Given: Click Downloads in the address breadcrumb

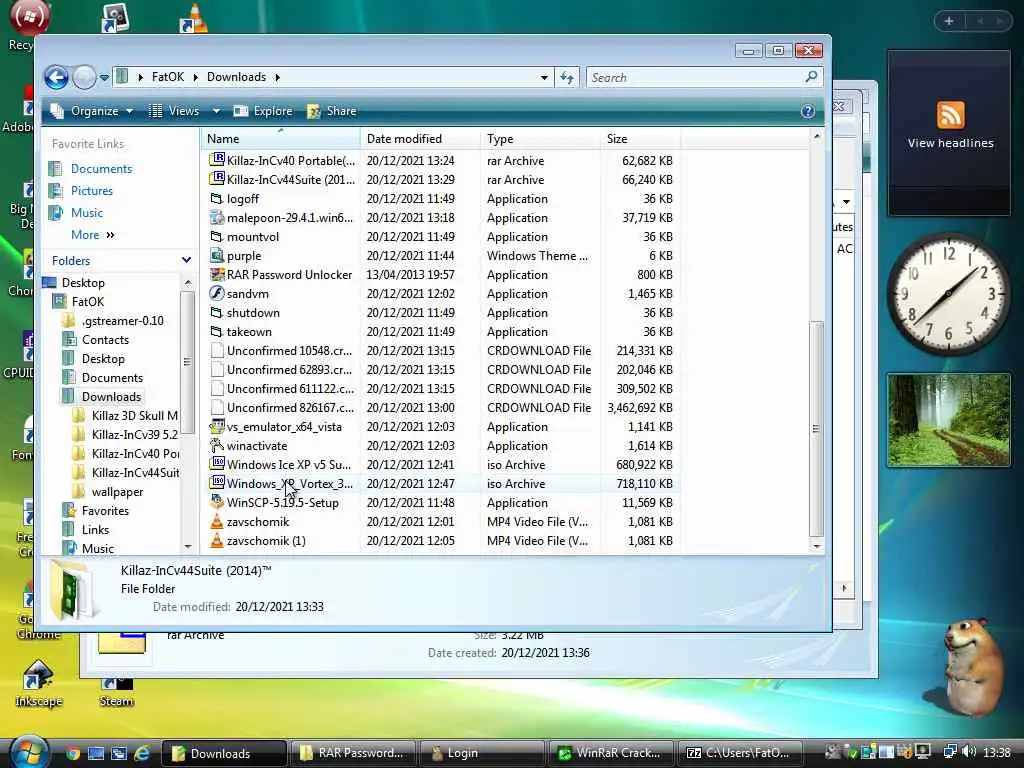Looking at the screenshot, I should point(236,77).
